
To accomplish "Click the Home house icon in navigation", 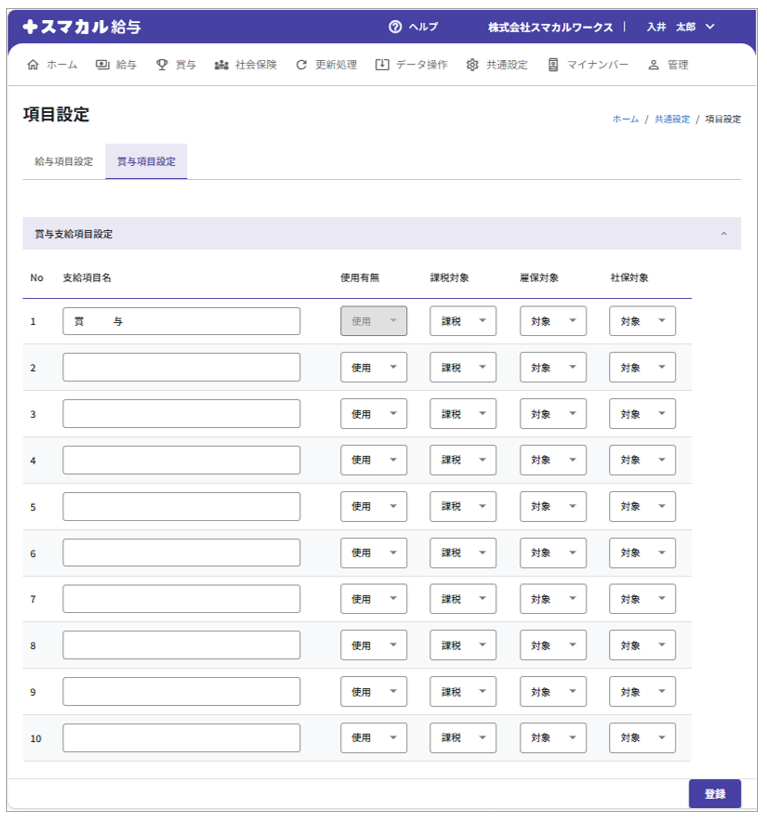I will pos(33,65).
